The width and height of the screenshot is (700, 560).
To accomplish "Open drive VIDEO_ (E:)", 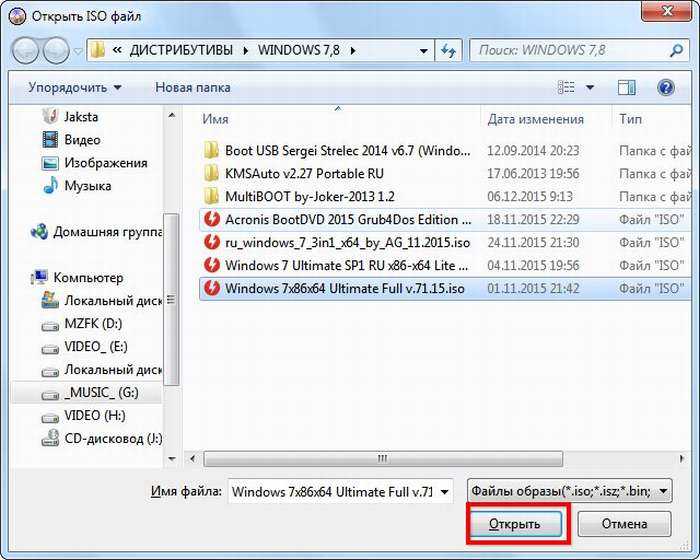I will (84, 347).
